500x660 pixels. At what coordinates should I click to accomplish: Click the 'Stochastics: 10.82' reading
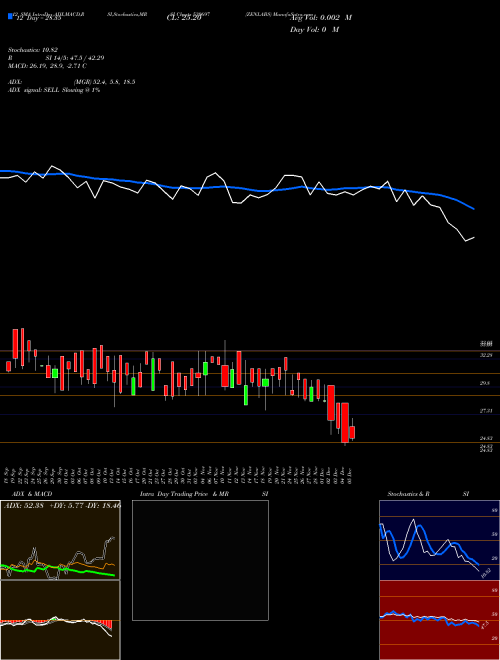coord(33,50)
